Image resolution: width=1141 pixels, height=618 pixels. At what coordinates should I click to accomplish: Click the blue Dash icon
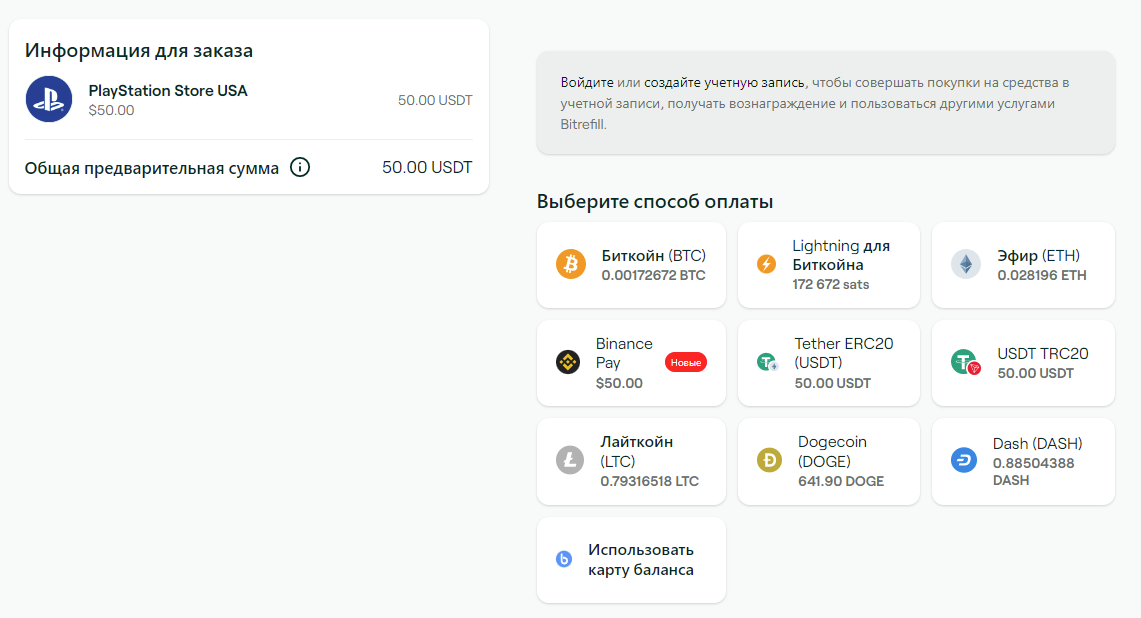pyautogui.click(x=964, y=460)
